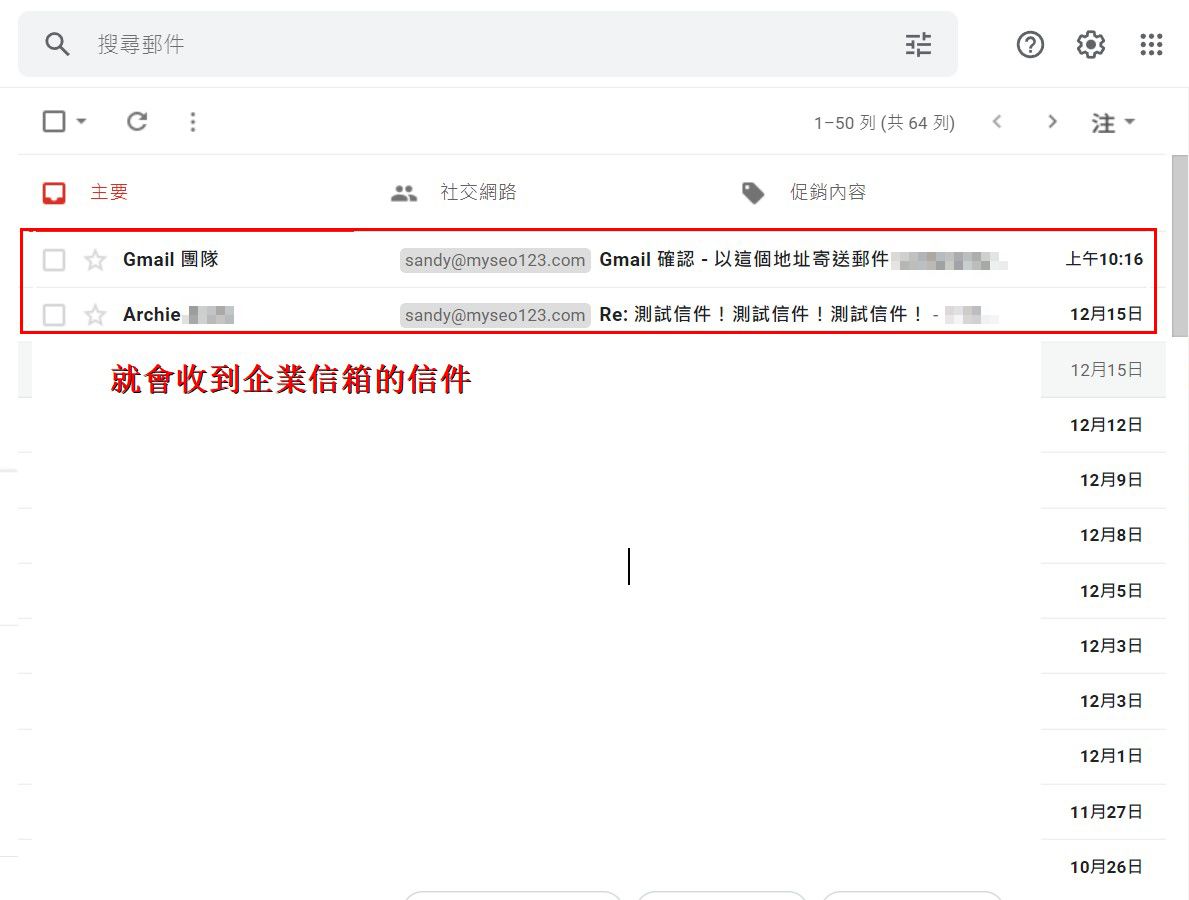Switch to the 社交網路 tab
Image resolution: width=1189 pixels, height=900 pixels.
pos(477,192)
